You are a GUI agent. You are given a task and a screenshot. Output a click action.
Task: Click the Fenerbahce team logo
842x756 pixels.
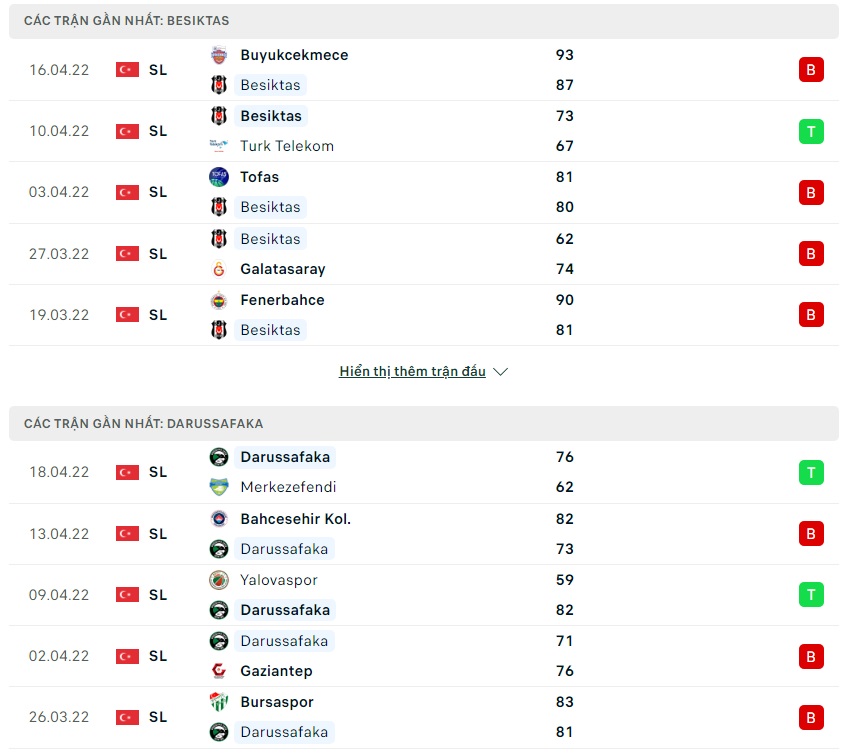pyautogui.click(x=219, y=300)
